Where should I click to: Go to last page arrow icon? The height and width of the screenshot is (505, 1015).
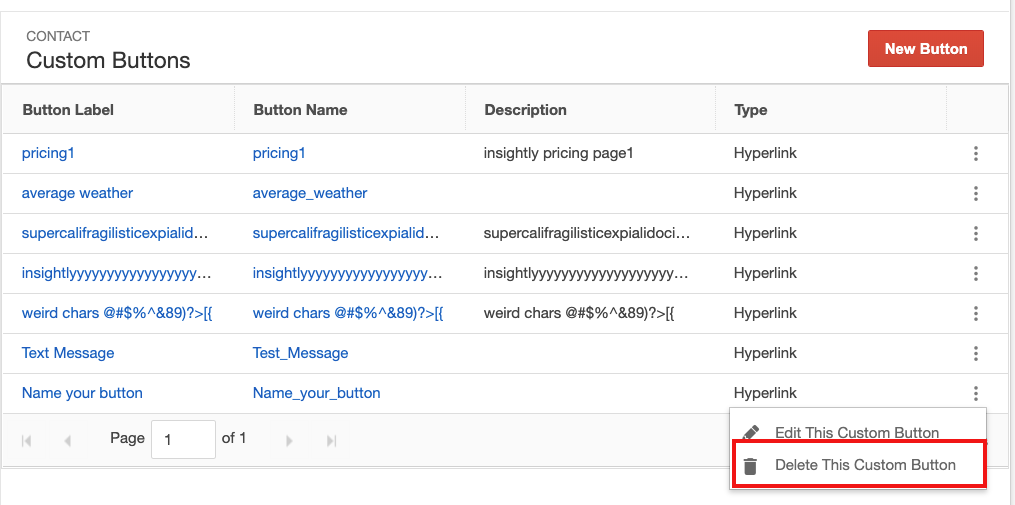(x=331, y=441)
